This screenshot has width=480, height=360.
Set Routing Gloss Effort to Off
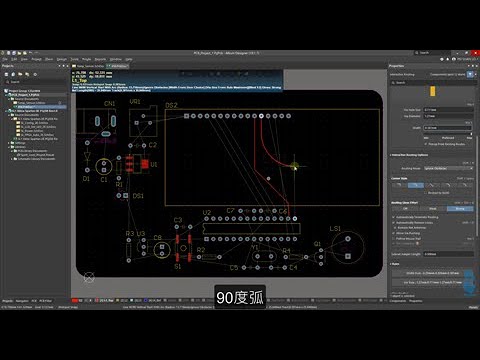click(405, 209)
